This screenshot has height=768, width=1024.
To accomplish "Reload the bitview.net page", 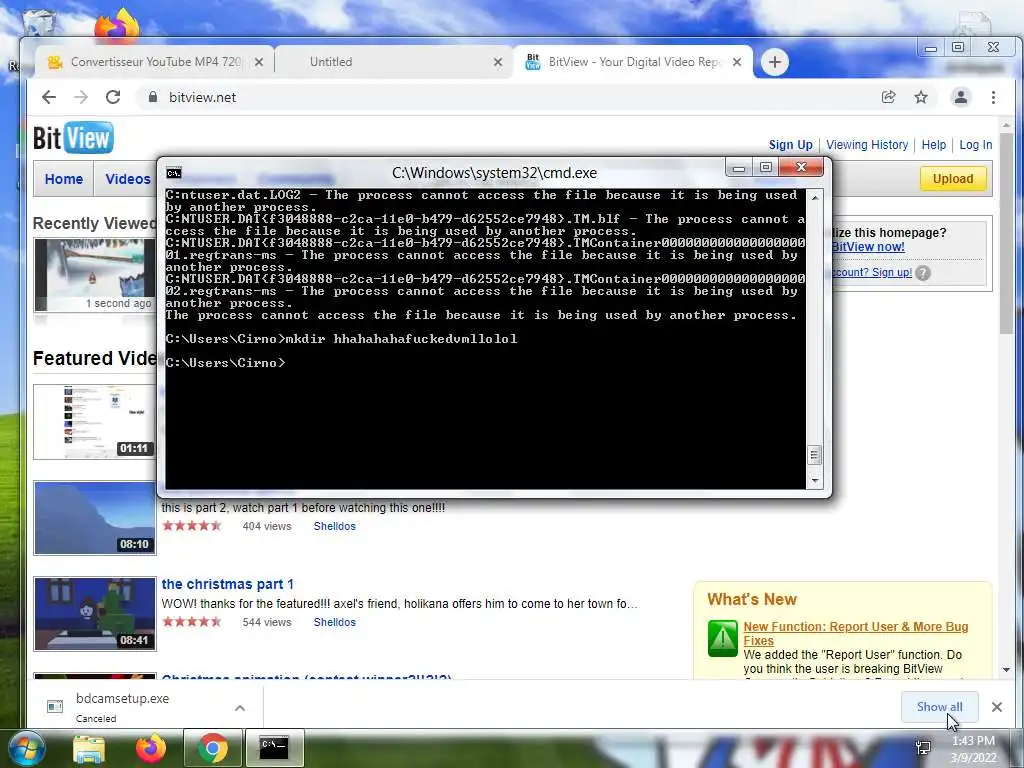I will pyautogui.click(x=113, y=97).
